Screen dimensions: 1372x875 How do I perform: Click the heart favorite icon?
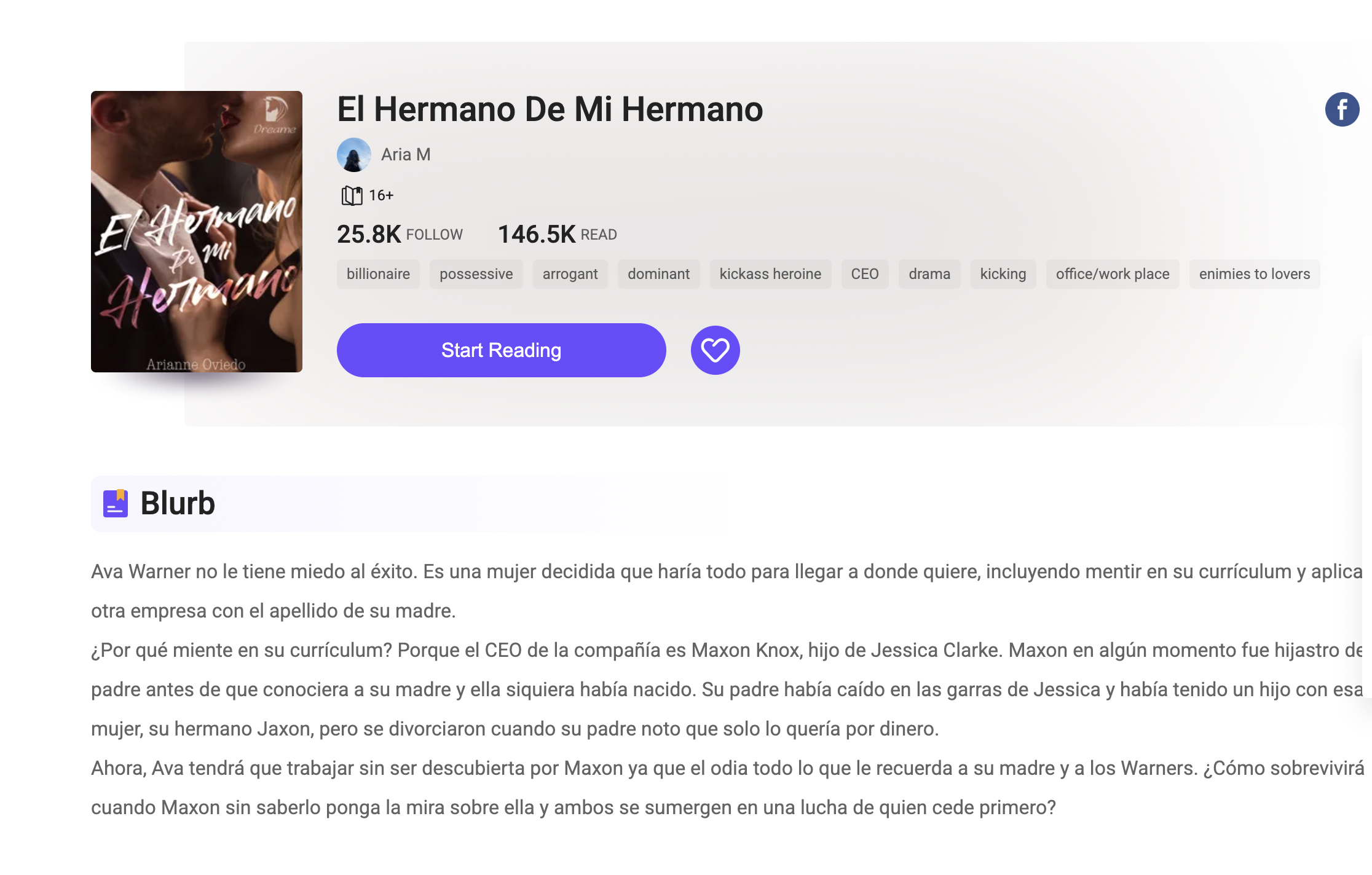click(715, 350)
